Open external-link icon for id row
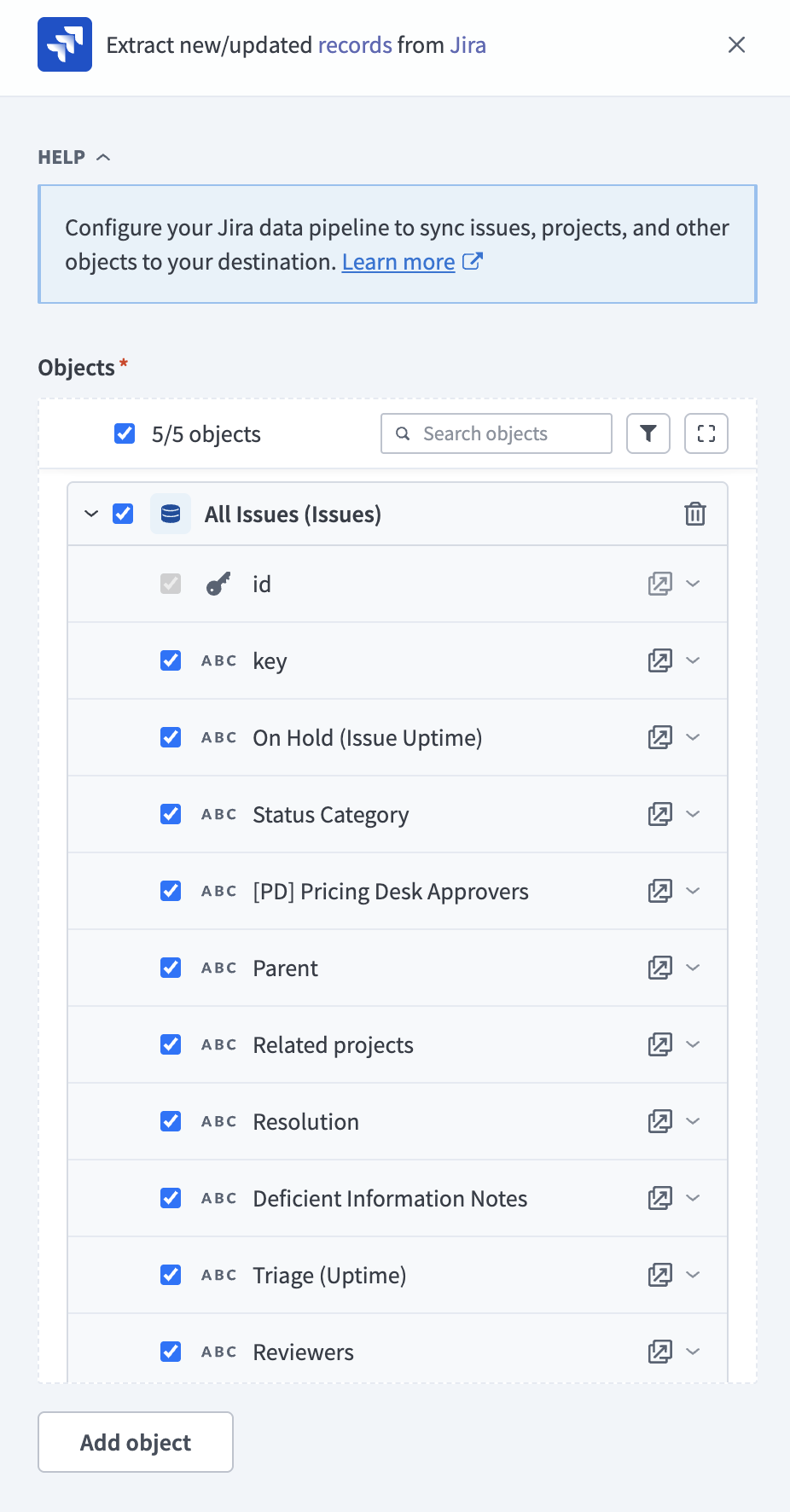Screen dimensions: 790x1512 point(660,584)
